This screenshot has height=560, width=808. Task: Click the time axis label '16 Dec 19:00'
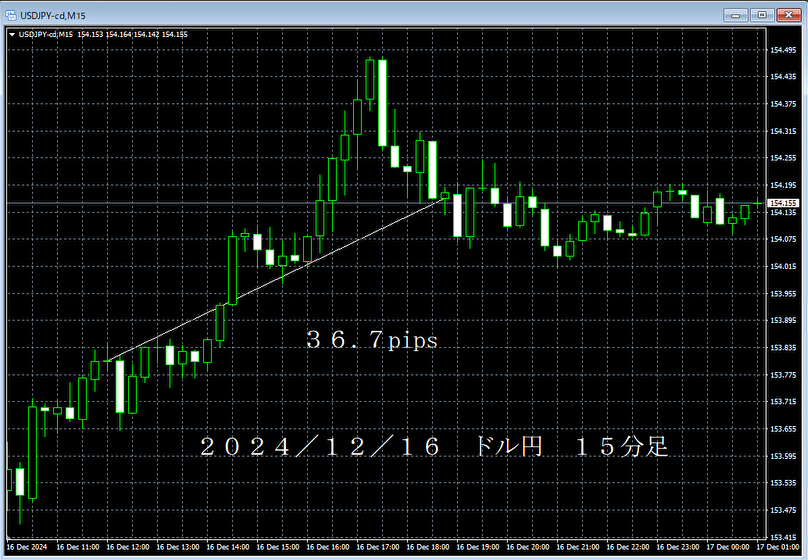coord(478,547)
